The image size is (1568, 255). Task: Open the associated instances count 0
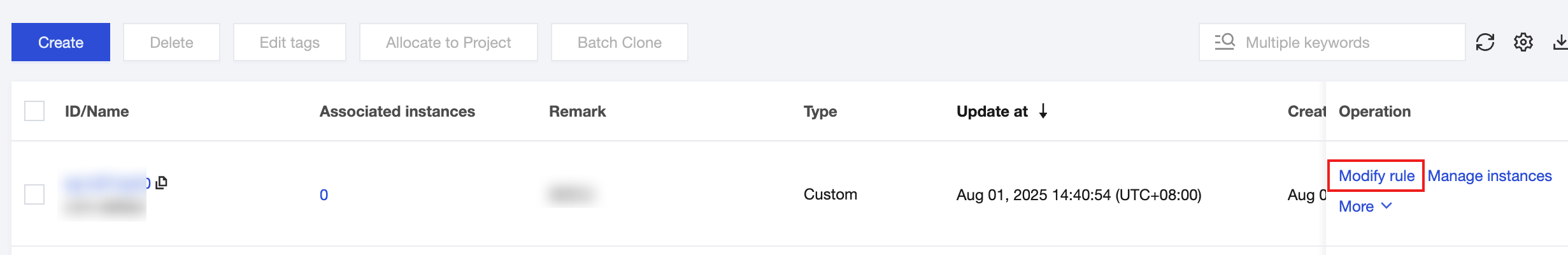coord(324,195)
